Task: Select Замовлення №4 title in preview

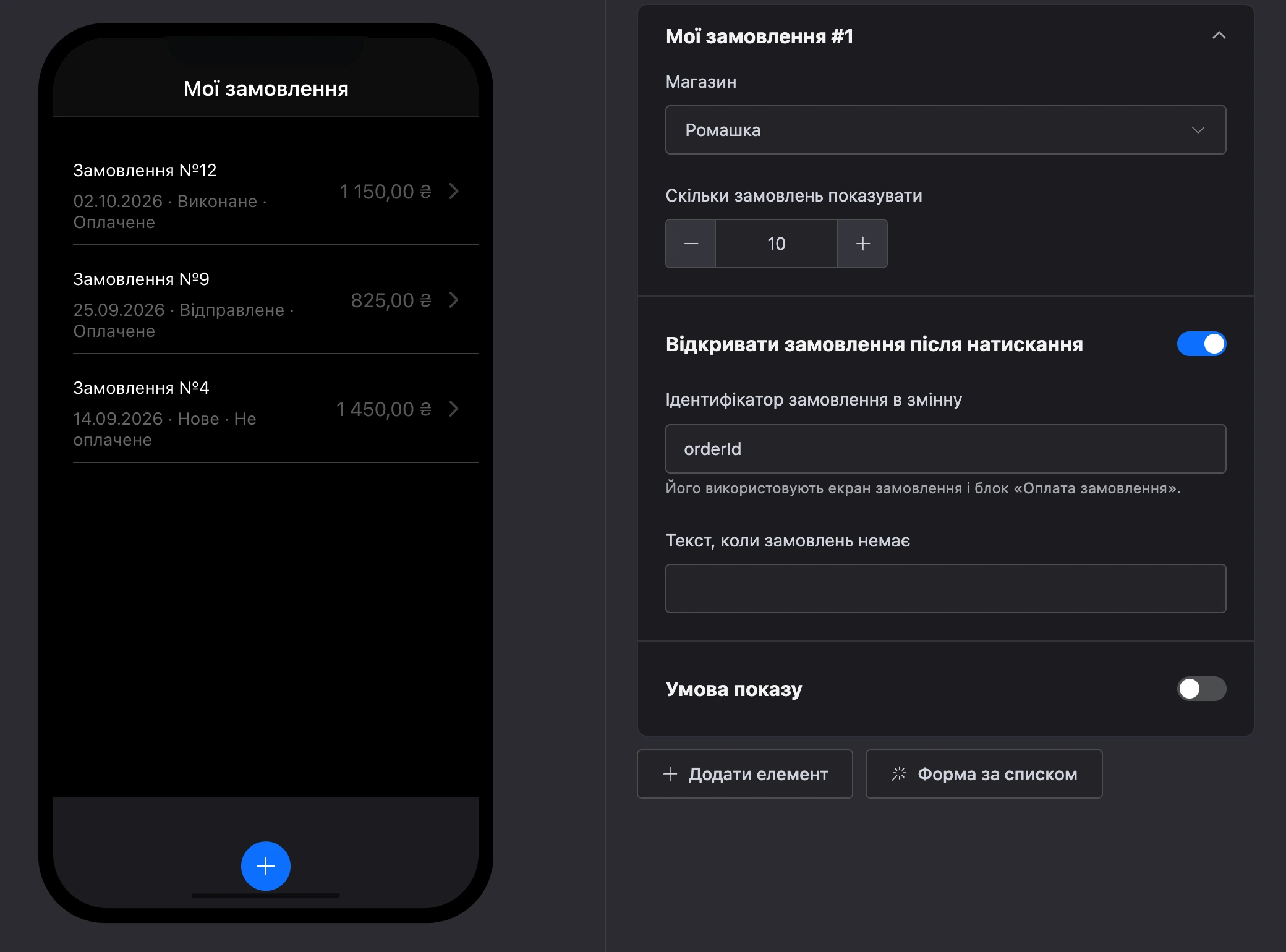Action: click(141, 388)
